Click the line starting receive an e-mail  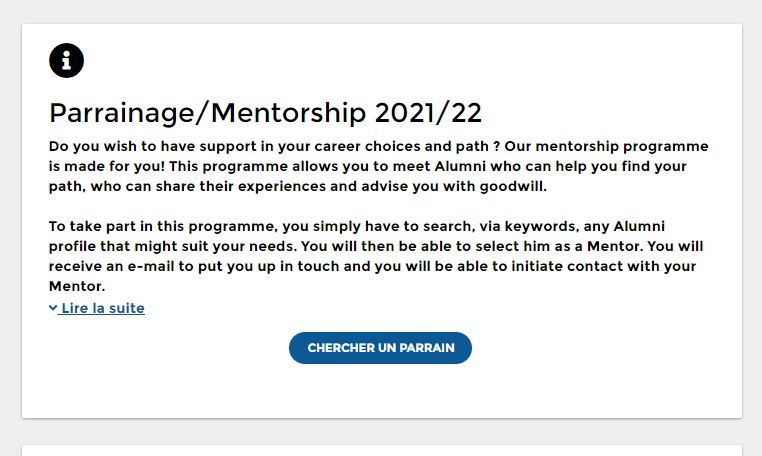pyautogui.click(x=372, y=266)
